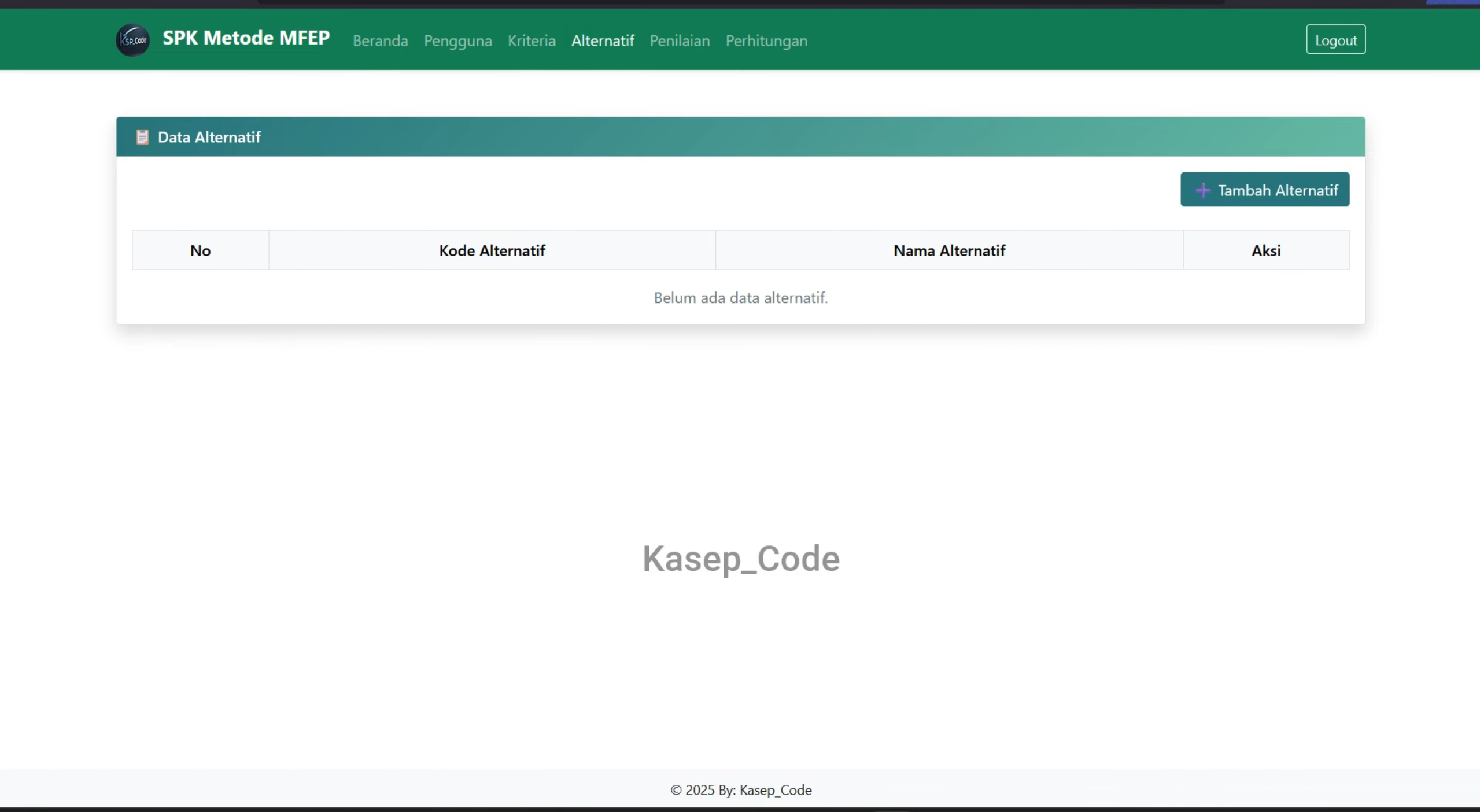Go to the Beranda menu
Image resolution: width=1480 pixels, height=812 pixels.
pos(381,40)
